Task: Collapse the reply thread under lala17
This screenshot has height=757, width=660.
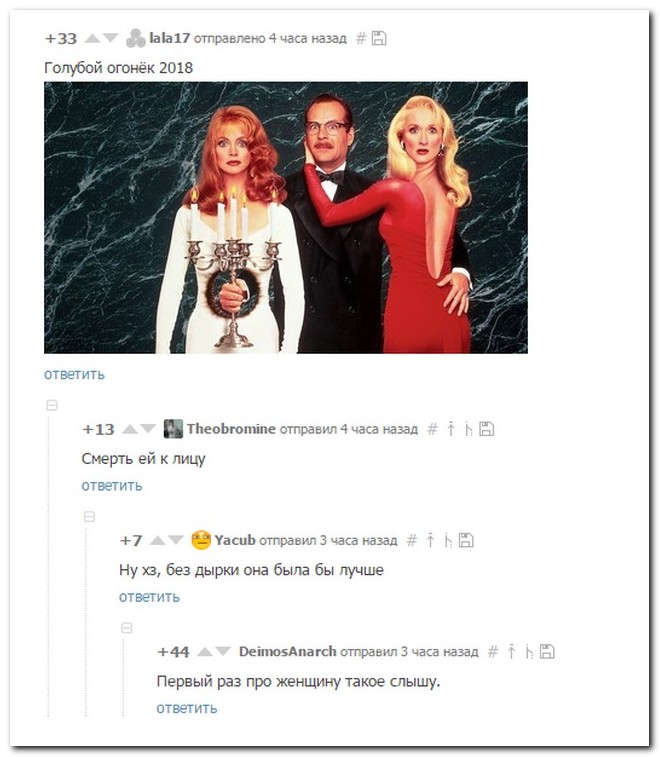Action: click(x=52, y=405)
